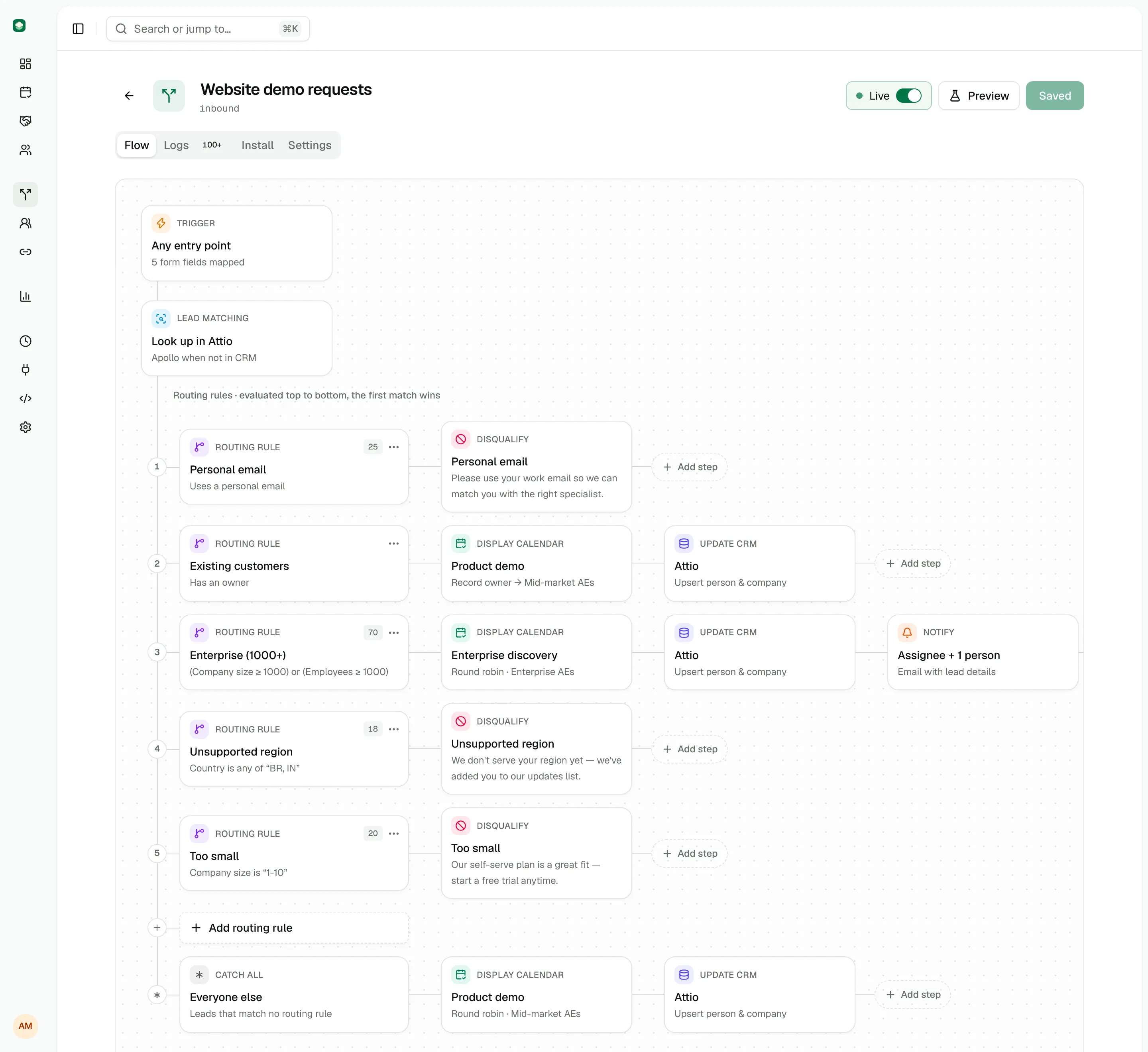Open options menu for Personal email rule
Screen dimensions: 1148x1052
click(393, 447)
